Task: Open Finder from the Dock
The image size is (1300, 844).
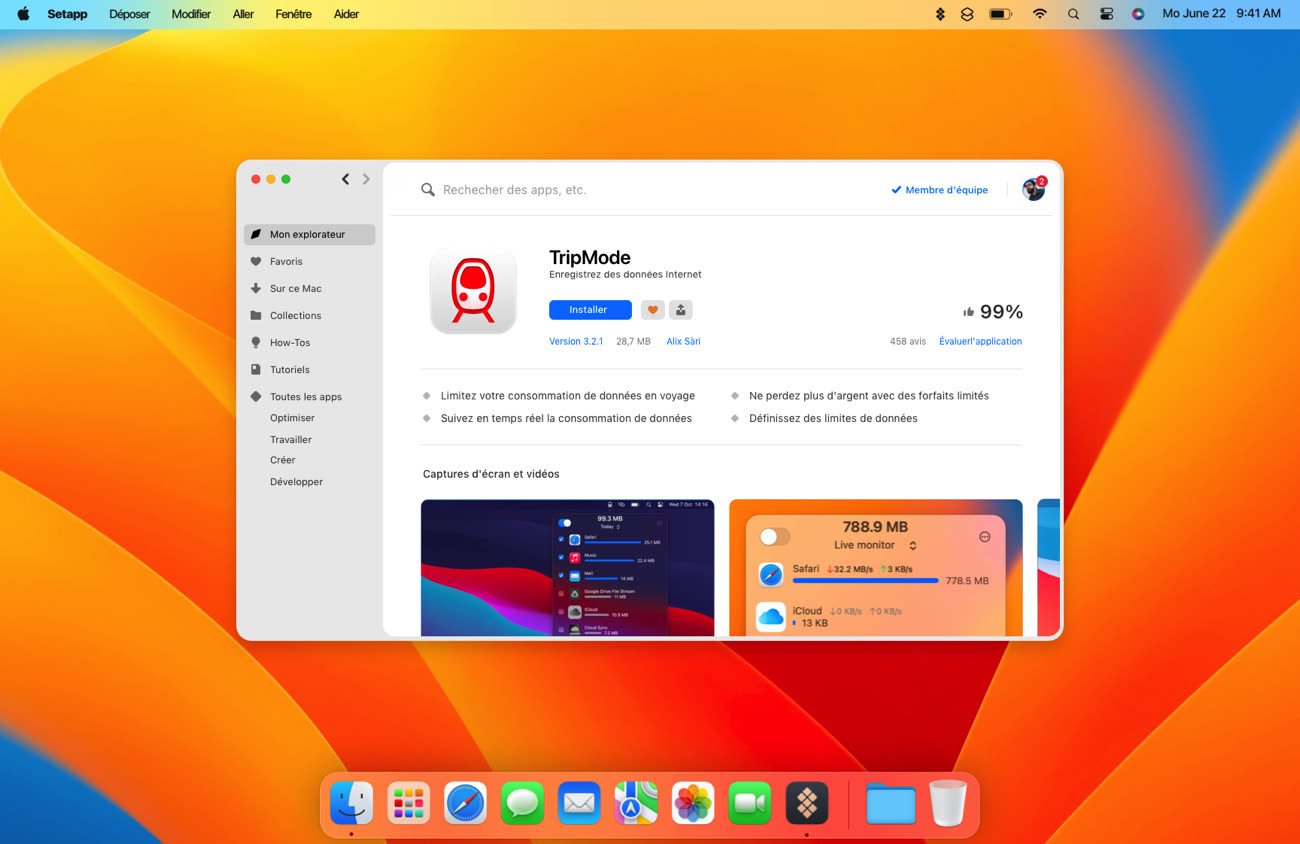Action: pyautogui.click(x=352, y=803)
